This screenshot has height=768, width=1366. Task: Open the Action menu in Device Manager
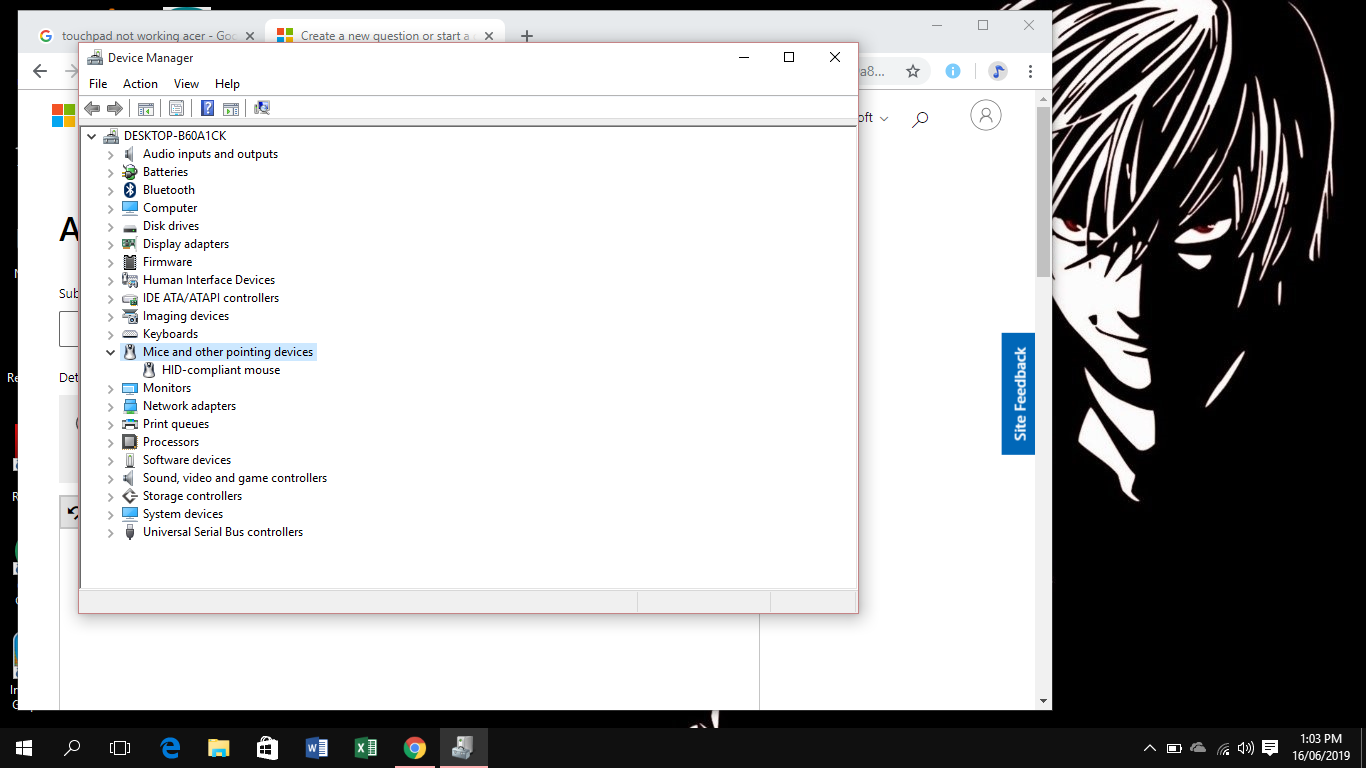(x=140, y=84)
